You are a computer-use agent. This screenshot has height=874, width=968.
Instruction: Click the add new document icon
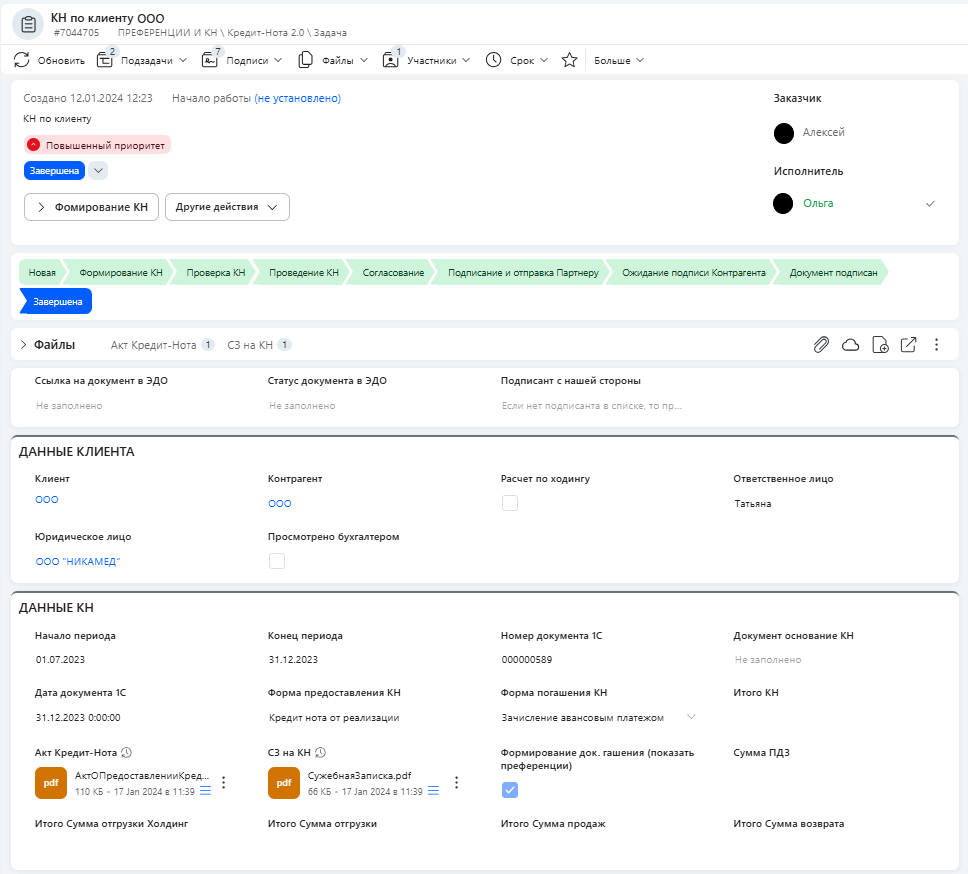click(x=880, y=344)
